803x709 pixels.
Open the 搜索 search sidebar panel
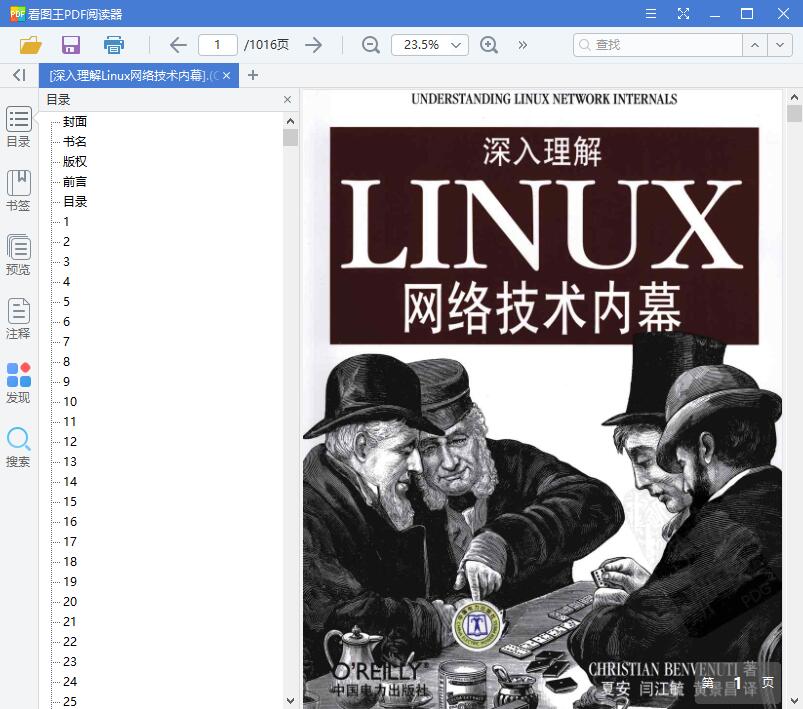18,447
